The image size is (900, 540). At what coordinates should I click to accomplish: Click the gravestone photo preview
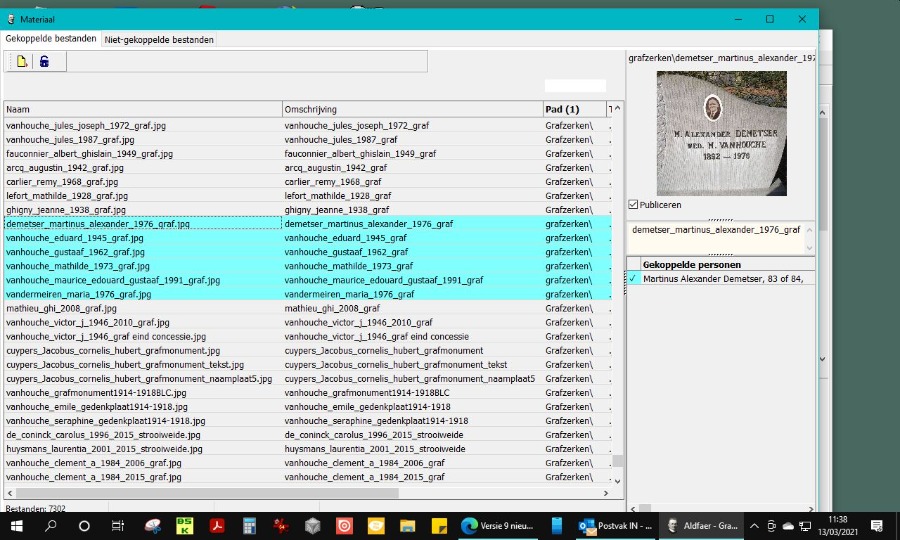[x=721, y=133]
